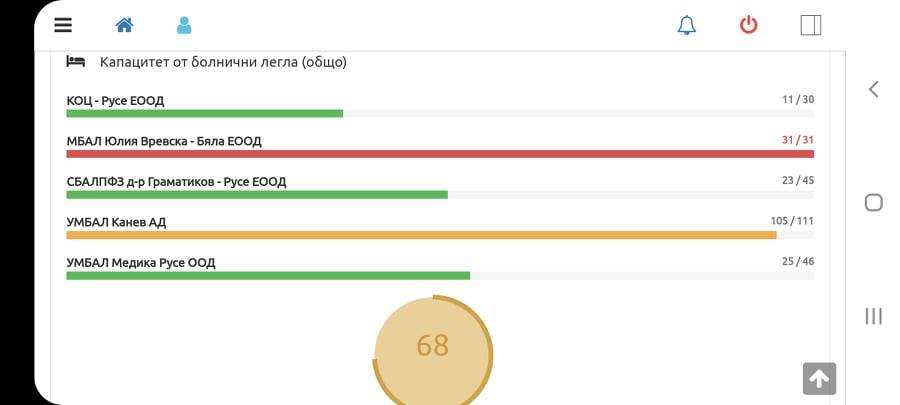
Task: Select УМБАЛ Медика Русе ООД label
Action: pos(141,263)
